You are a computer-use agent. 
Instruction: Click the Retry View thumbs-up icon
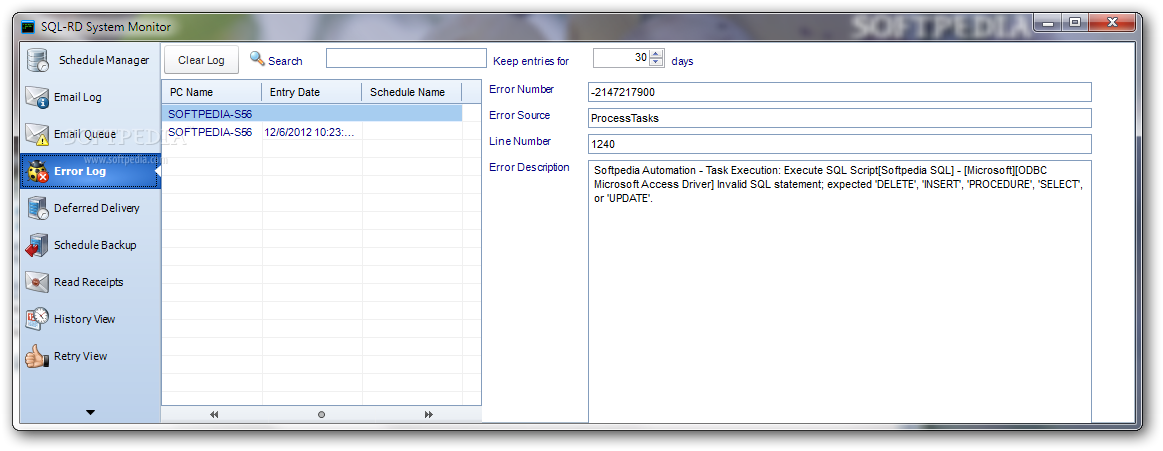pyautogui.click(x=38, y=357)
